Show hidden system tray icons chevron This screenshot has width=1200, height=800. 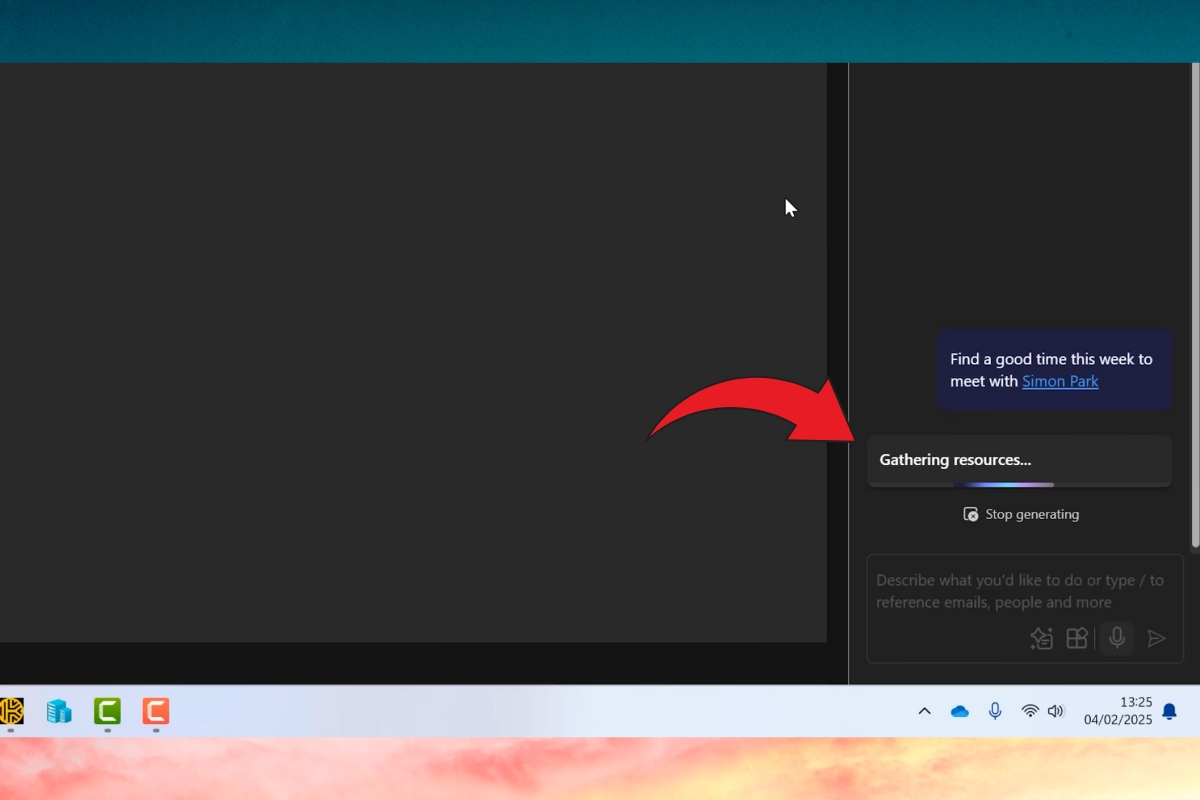click(925, 711)
